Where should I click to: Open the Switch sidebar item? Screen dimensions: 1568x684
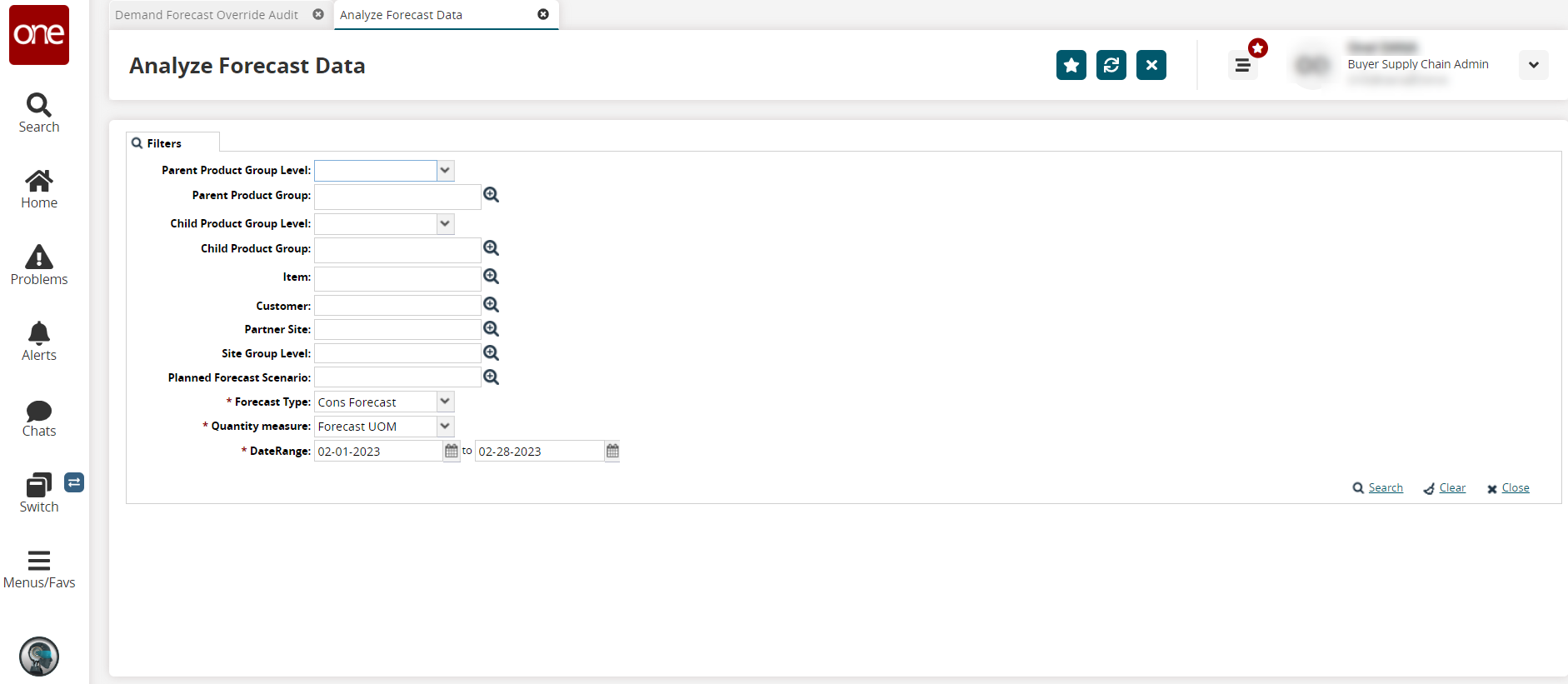pos(39,493)
